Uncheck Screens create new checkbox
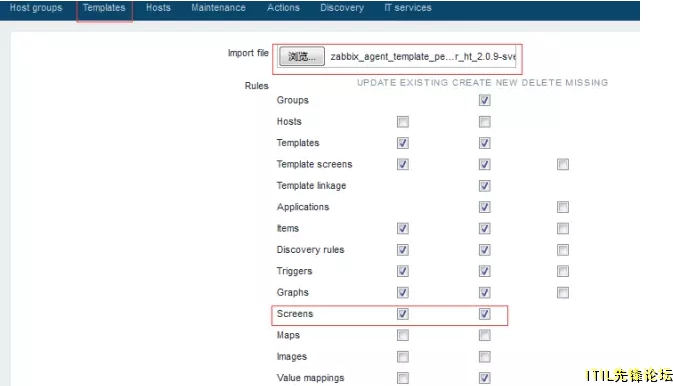Screen dimensions: 673x386 (x=485, y=314)
